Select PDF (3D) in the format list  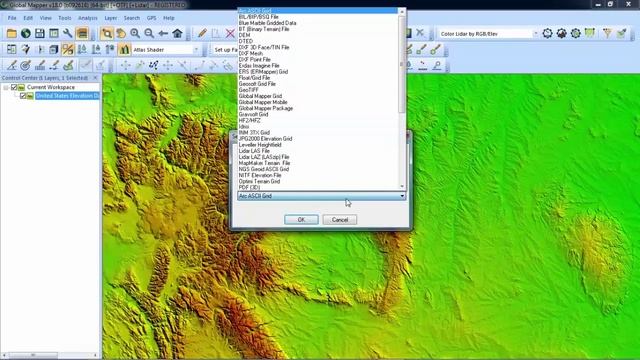(x=249, y=187)
